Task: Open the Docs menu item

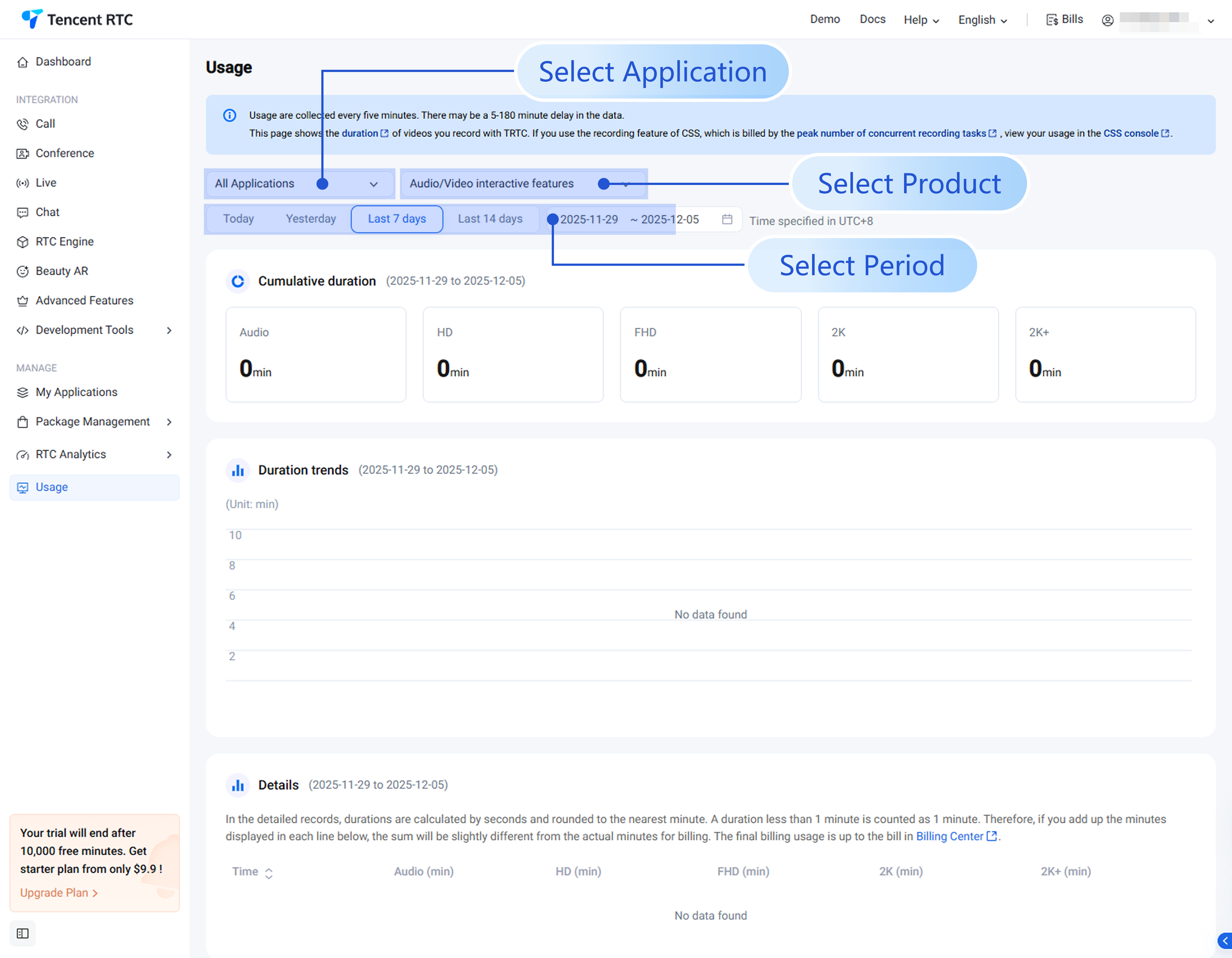Action: pyautogui.click(x=872, y=19)
